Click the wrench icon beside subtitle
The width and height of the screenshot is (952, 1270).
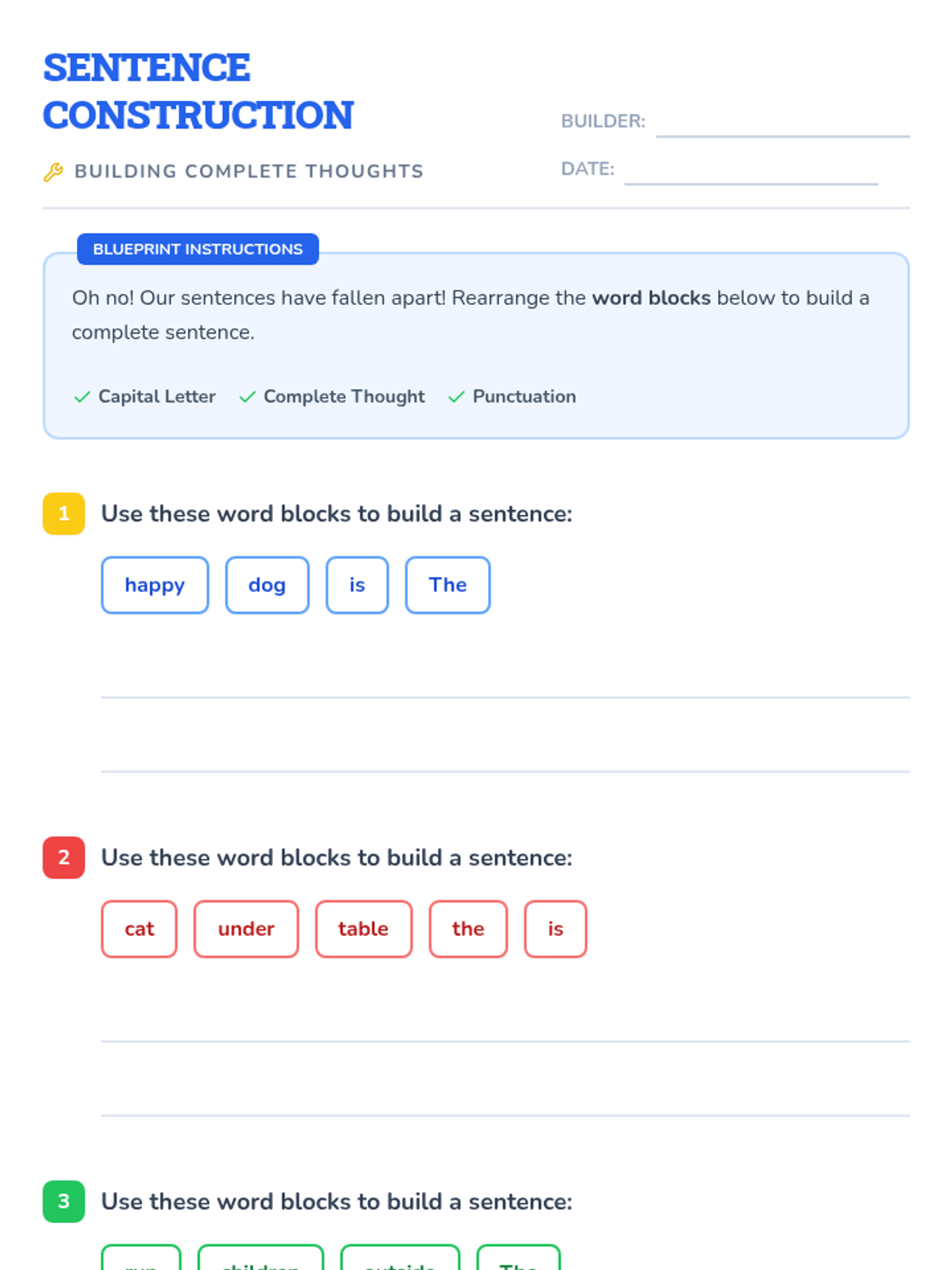(x=53, y=172)
